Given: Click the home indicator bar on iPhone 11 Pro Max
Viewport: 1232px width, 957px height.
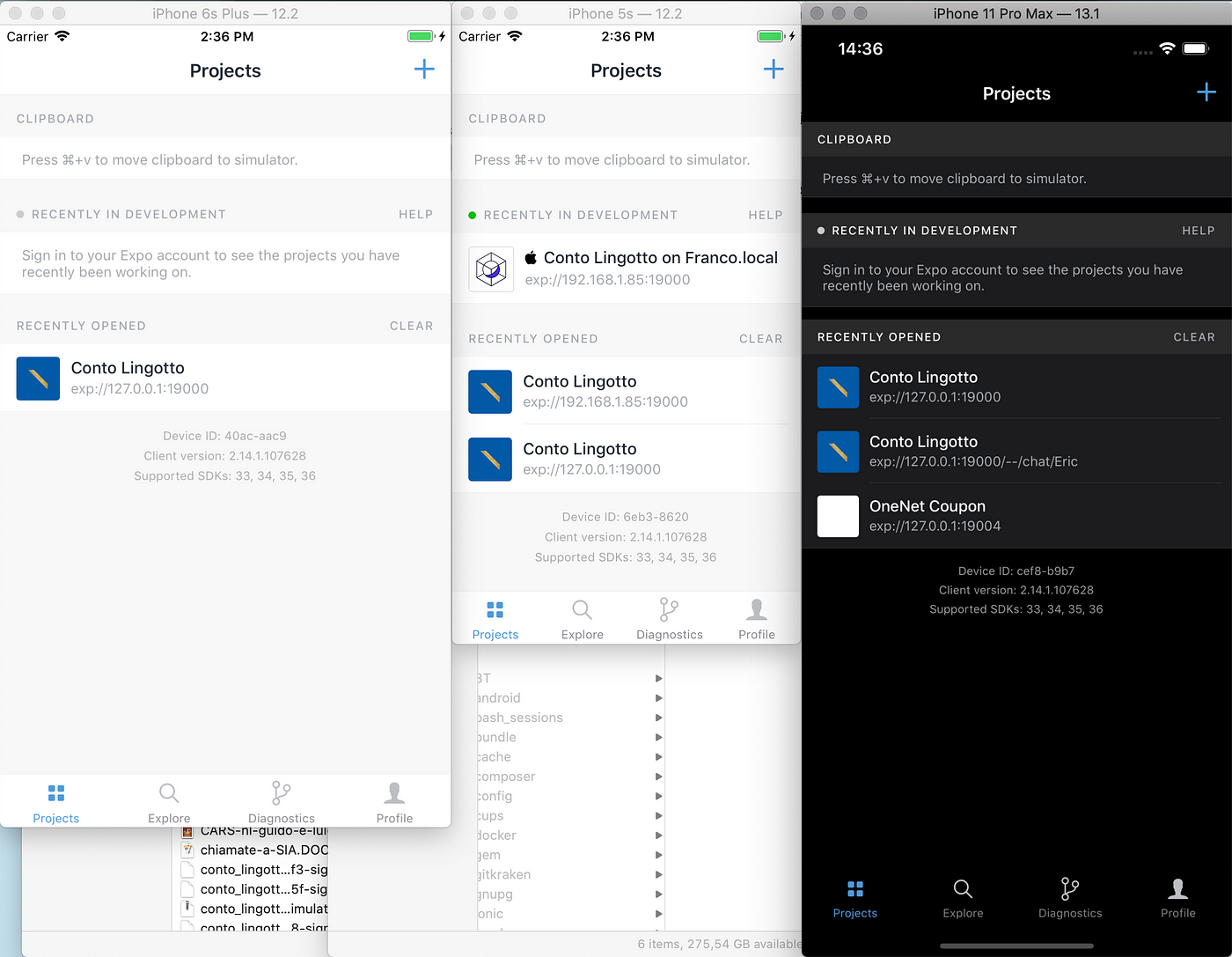Looking at the screenshot, I should (1016, 946).
